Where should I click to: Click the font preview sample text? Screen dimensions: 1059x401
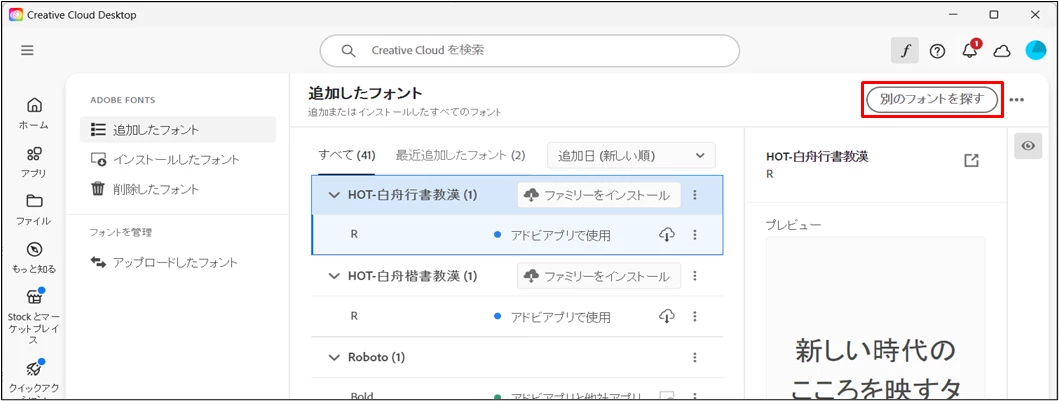point(875,371)
